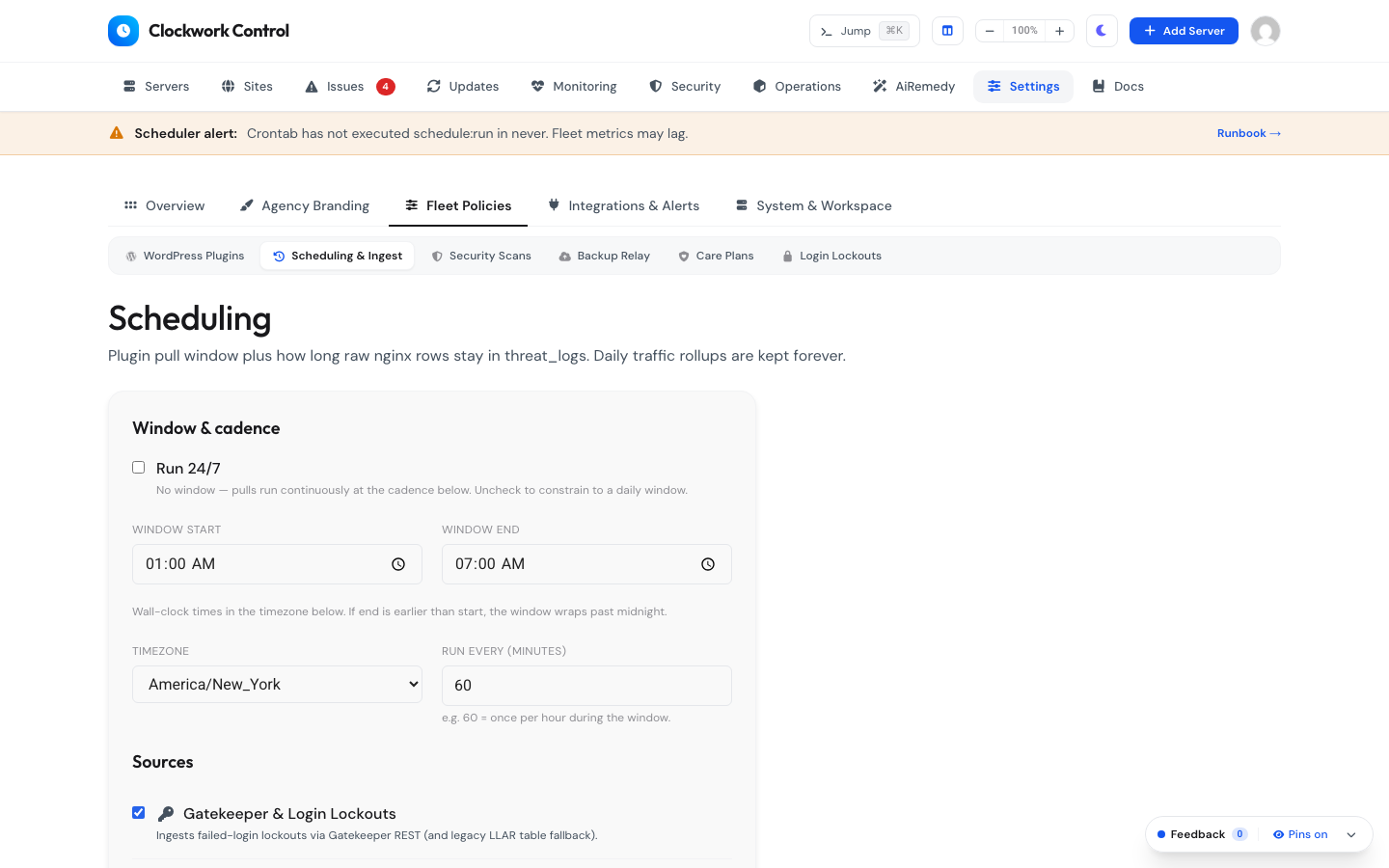Select the Login Lockouts sub-tab

click(831, 257)
